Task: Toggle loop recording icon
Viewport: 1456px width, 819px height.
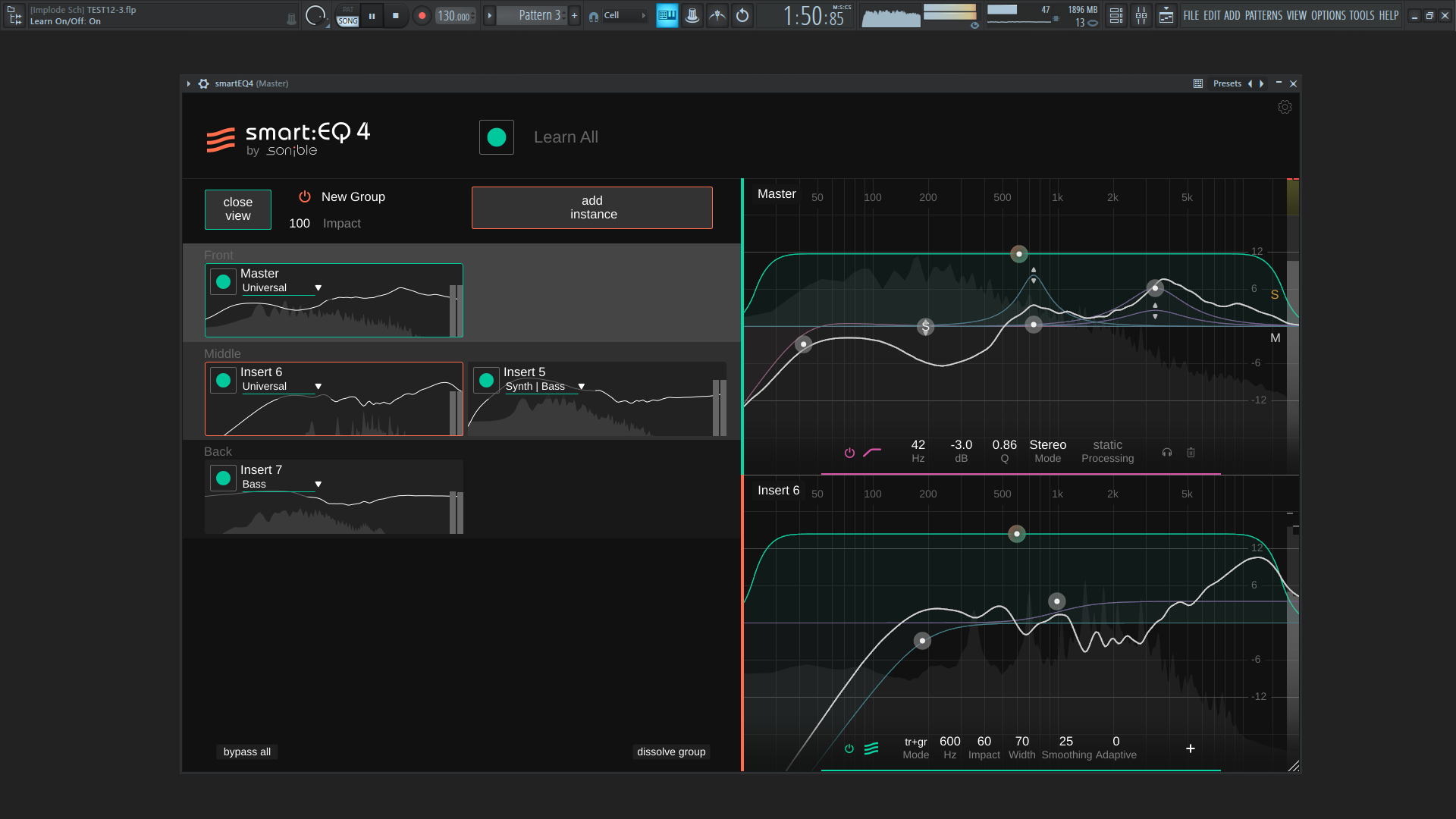Action: [x=742, y=15]
